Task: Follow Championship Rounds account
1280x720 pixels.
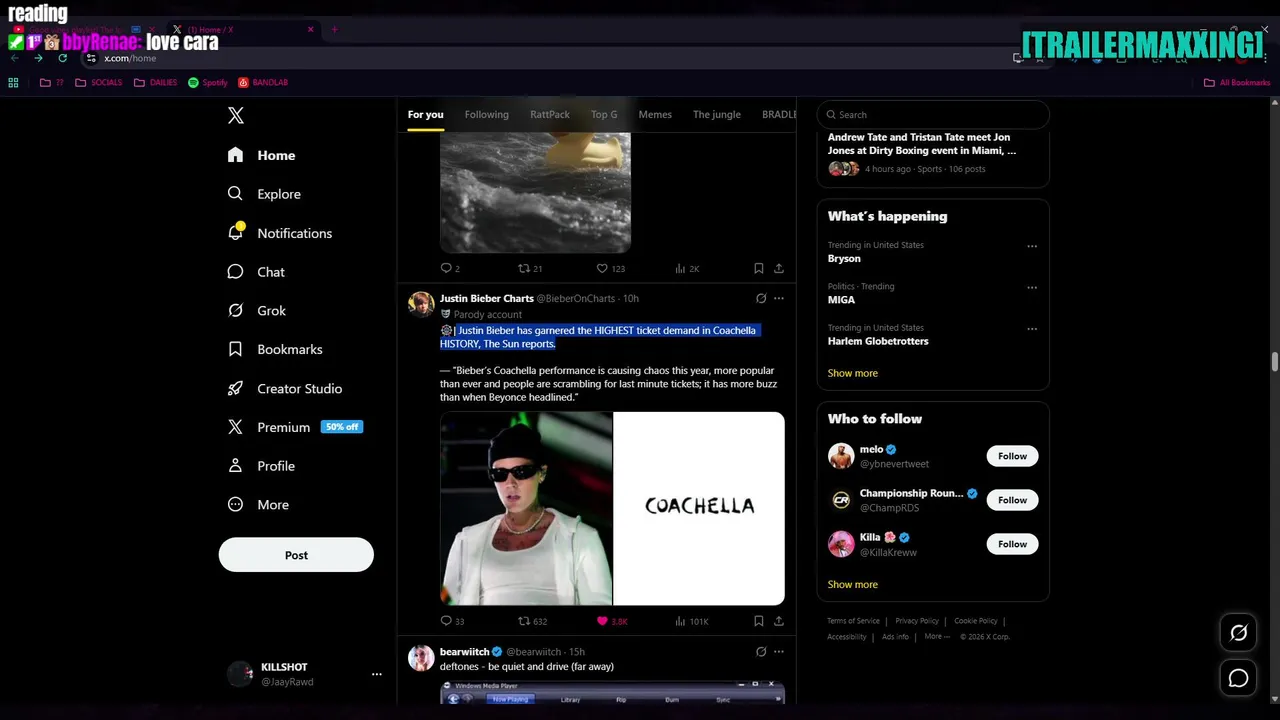Action: [x=1012, y=500]
